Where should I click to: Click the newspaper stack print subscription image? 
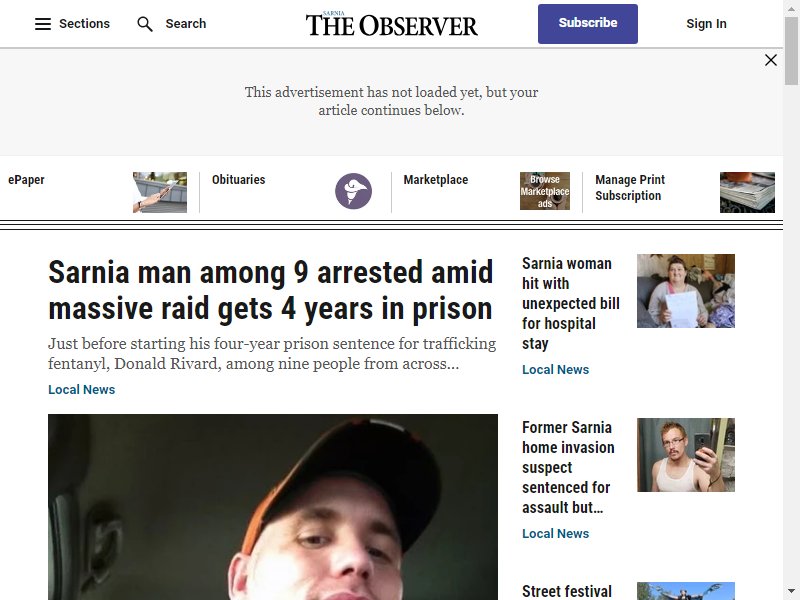747,192
